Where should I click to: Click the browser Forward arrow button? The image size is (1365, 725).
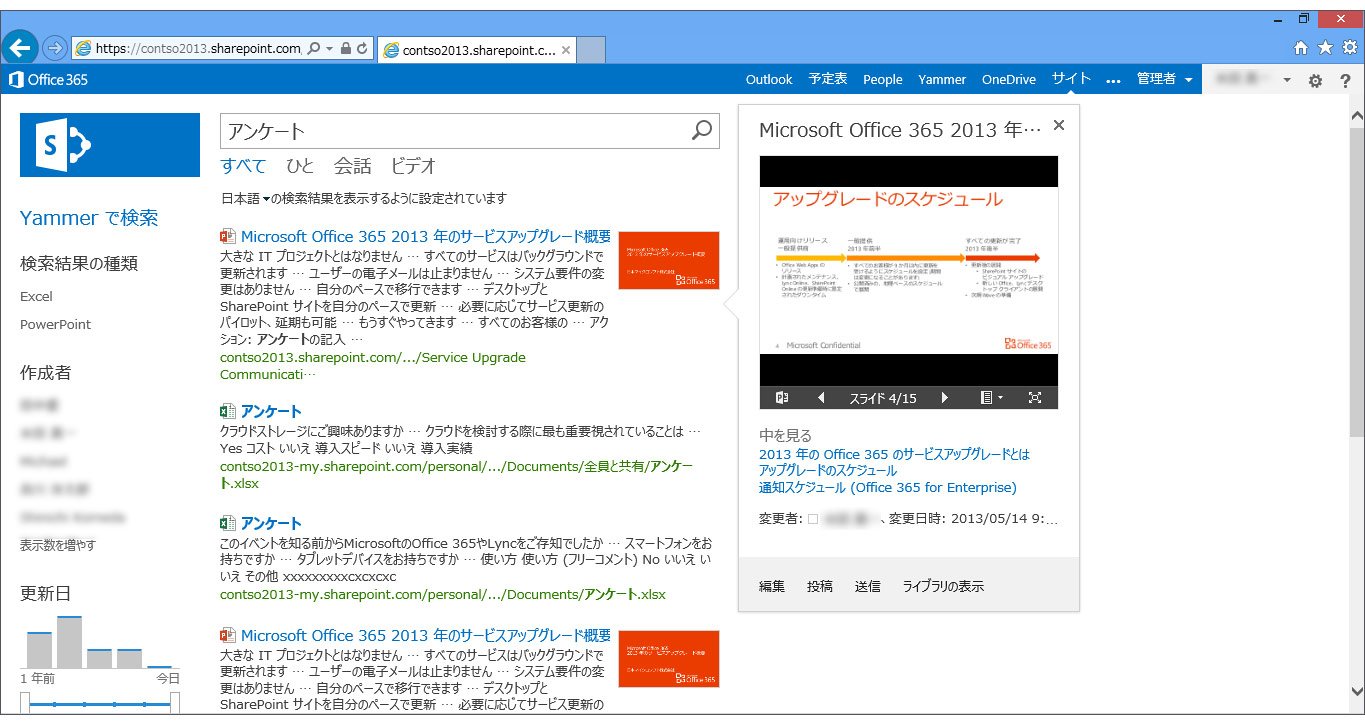tap(54, 48)
